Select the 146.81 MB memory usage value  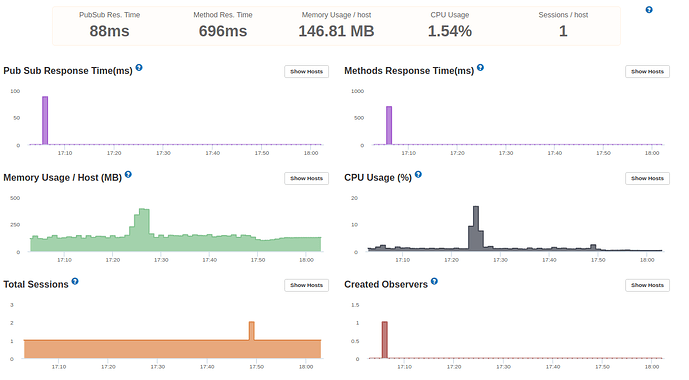click(336, 31)
